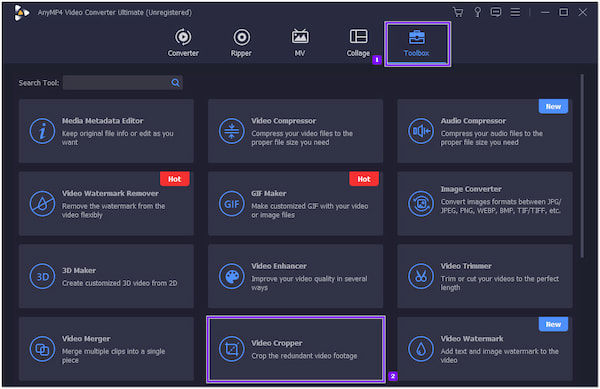Open Video Merger title text
Image resolution: width=600 pixels, height=389 pixels.
[x=86, y=339]
